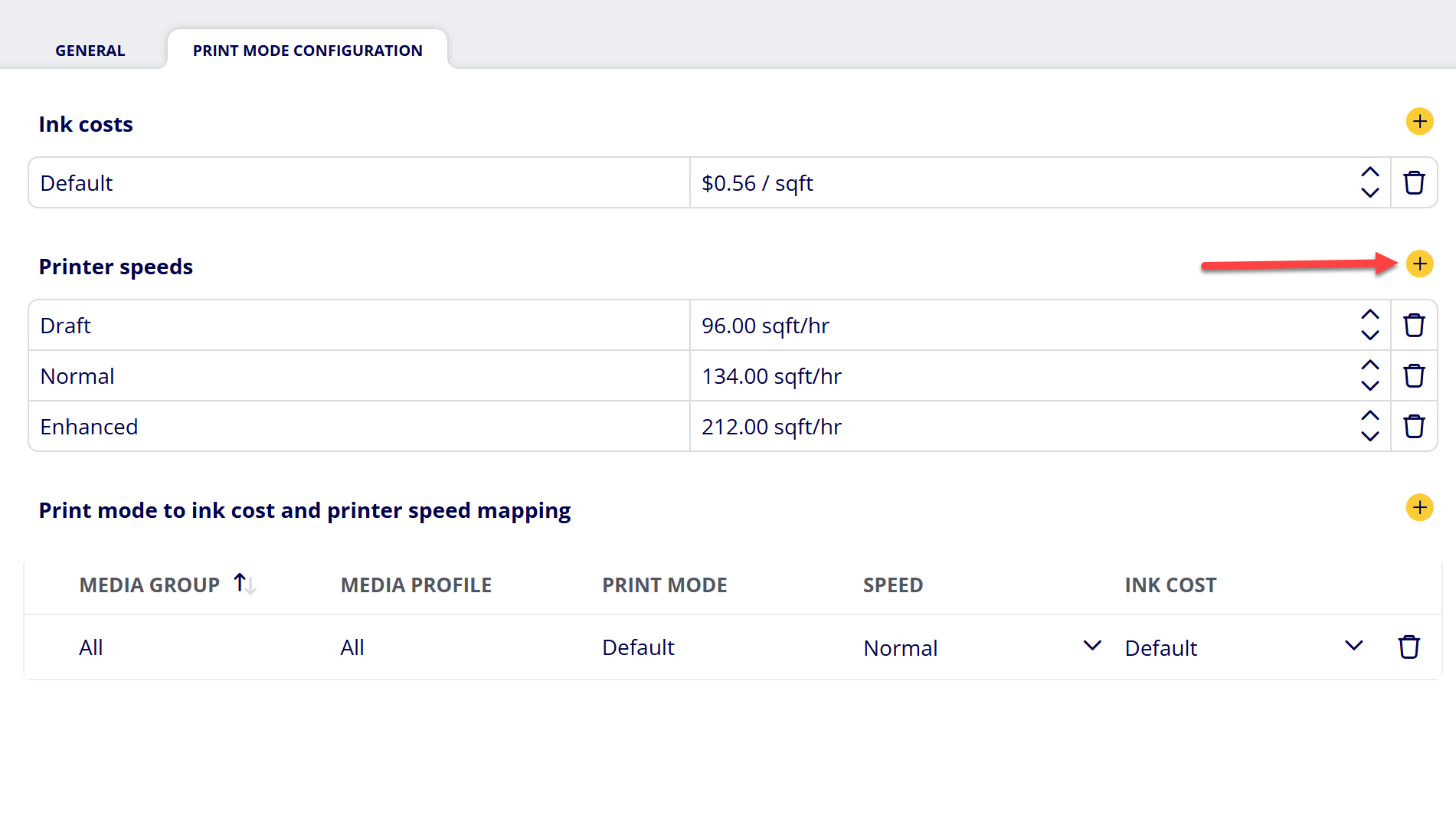Screen dimensions: 1456x832
Task: Click the Speed column header
Action: tap(893, 585)
